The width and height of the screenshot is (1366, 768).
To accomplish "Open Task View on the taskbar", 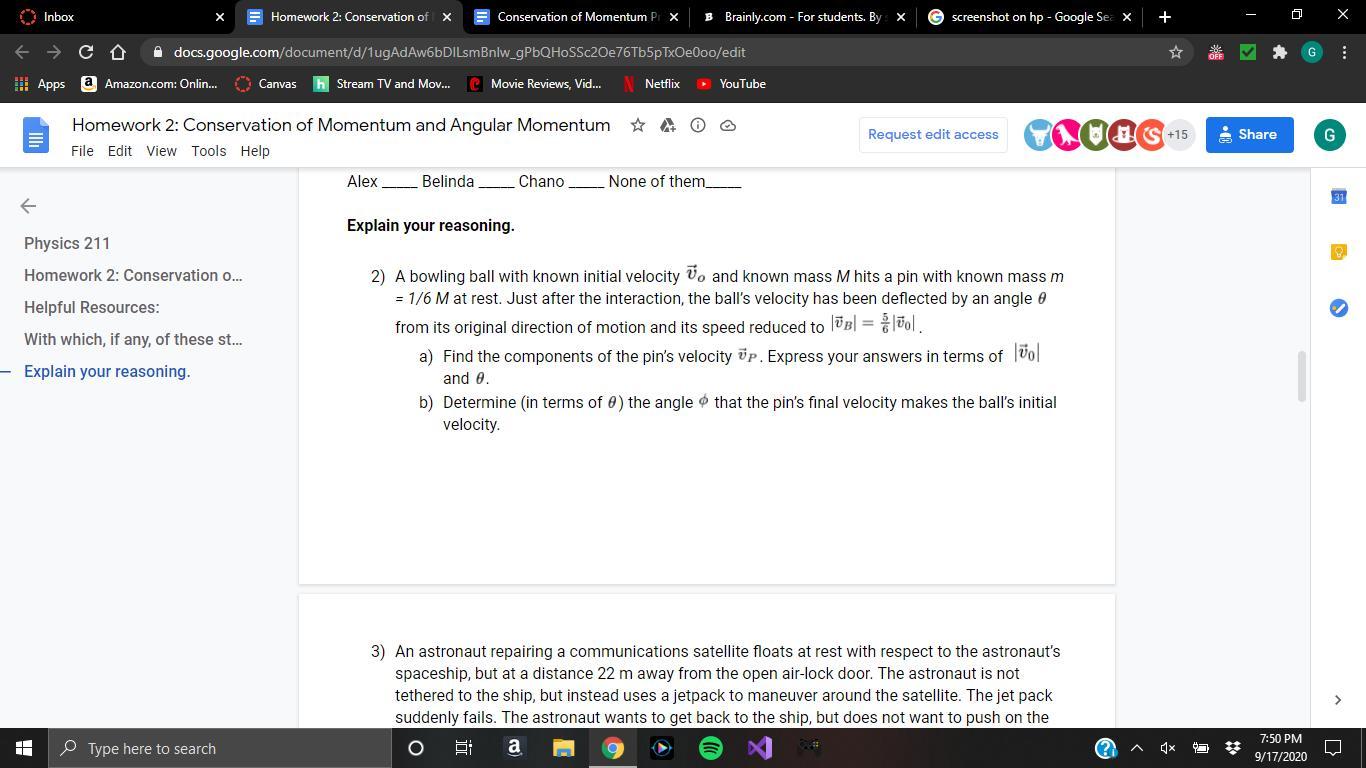I will 464,748.
